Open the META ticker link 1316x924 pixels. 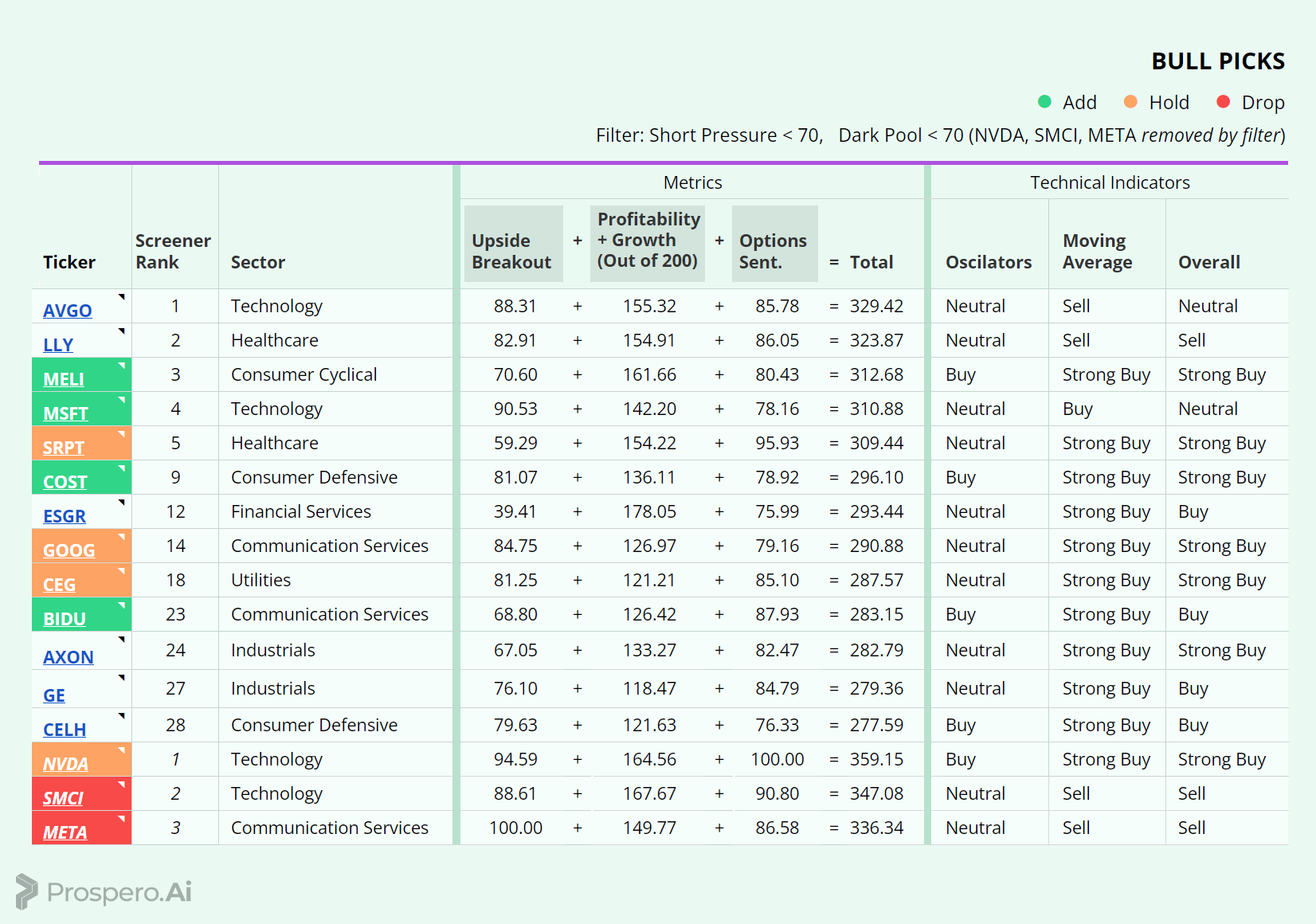tap(65, 832)
